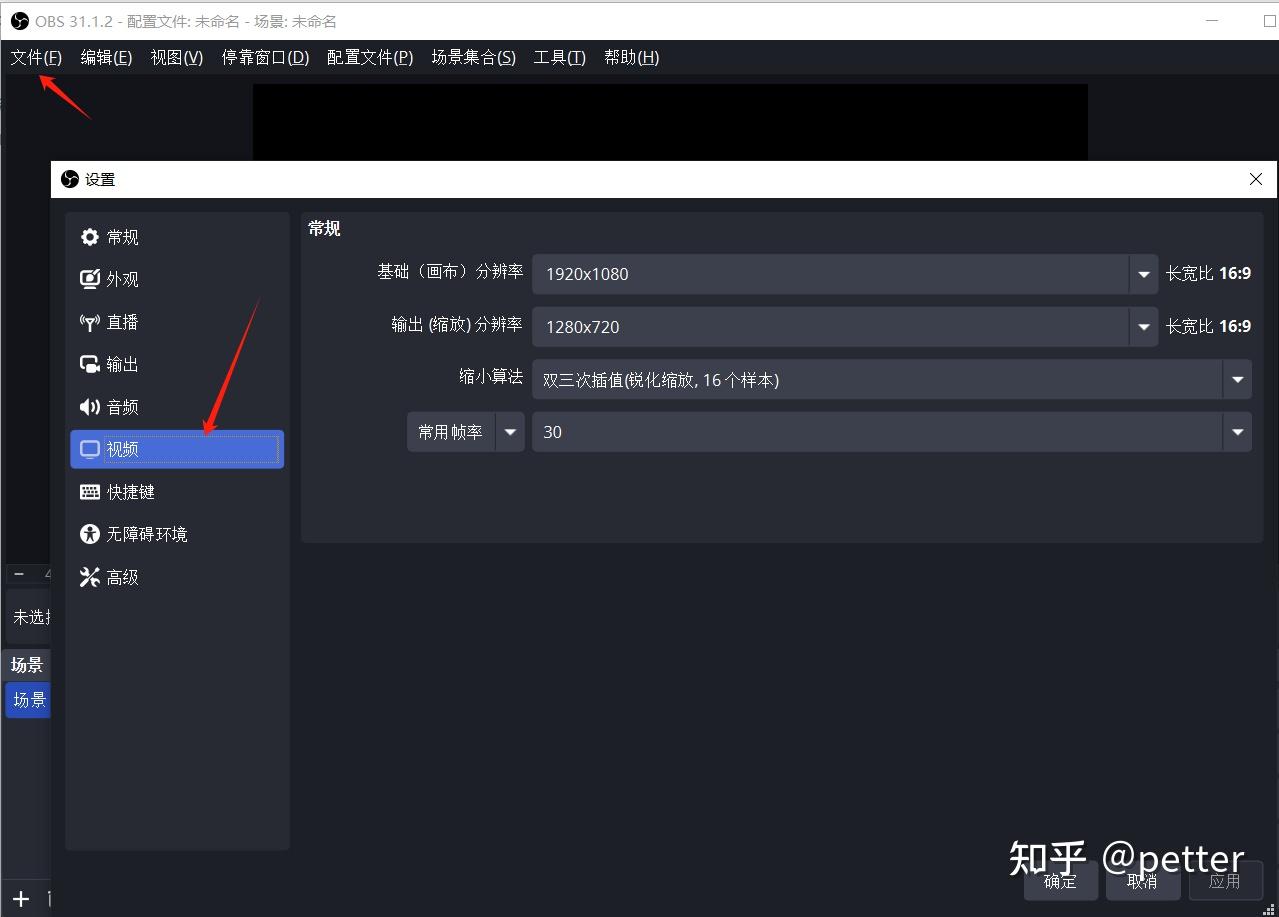
Task: Open the 常规 (General) settings section
Action: (x=122, y=237)
